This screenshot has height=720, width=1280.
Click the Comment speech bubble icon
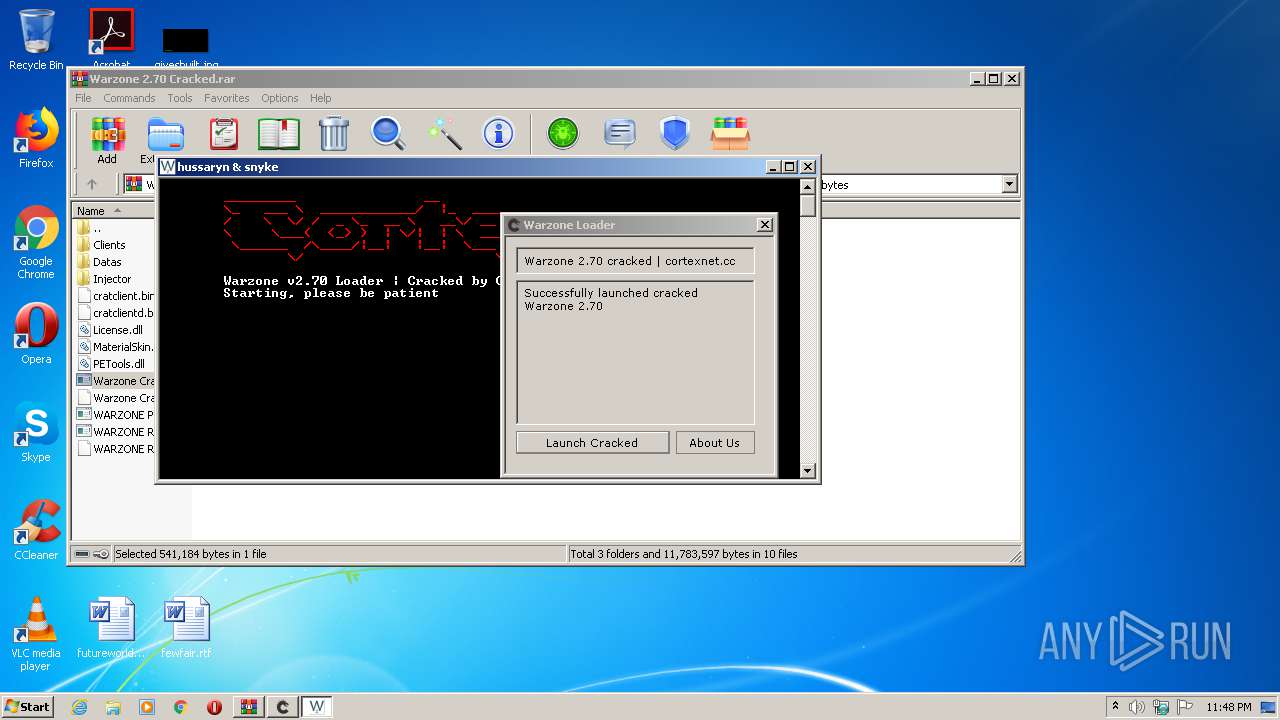click(620, 133)
